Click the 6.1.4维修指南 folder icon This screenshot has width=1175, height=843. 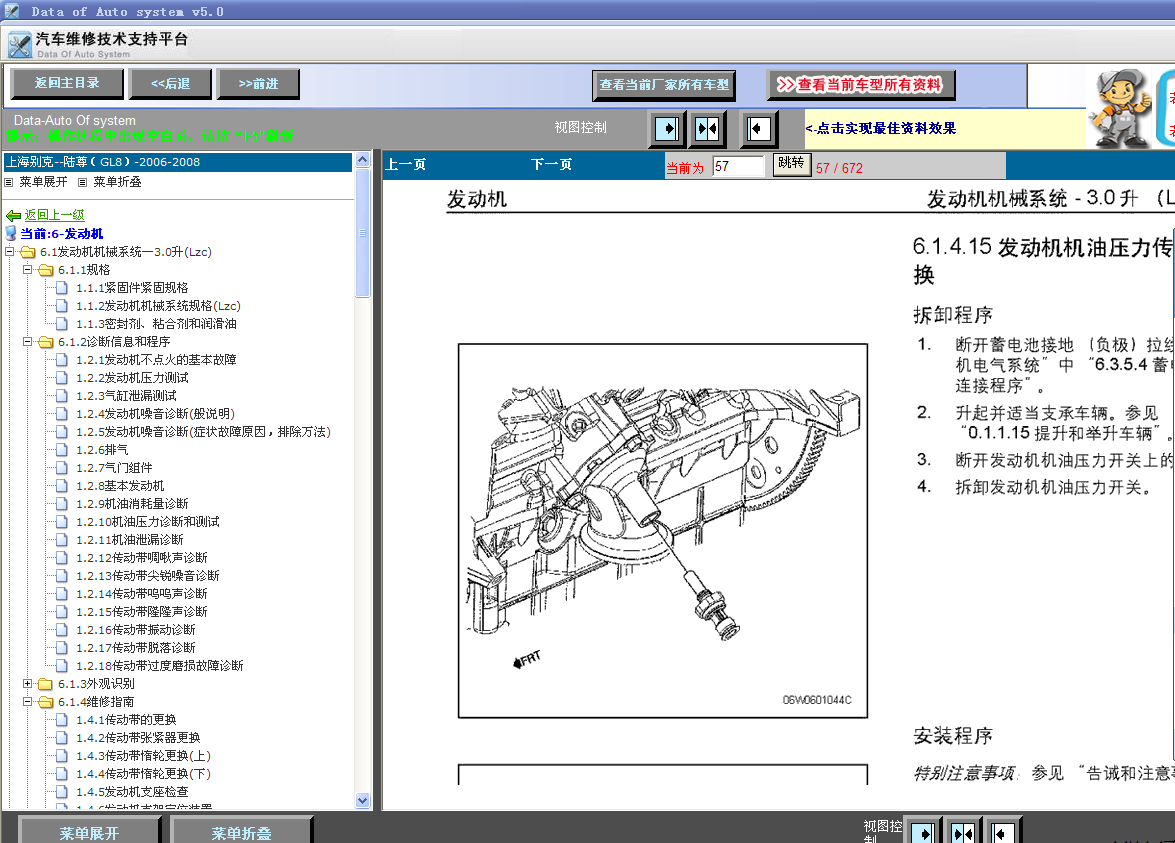[x=46, y=702]
